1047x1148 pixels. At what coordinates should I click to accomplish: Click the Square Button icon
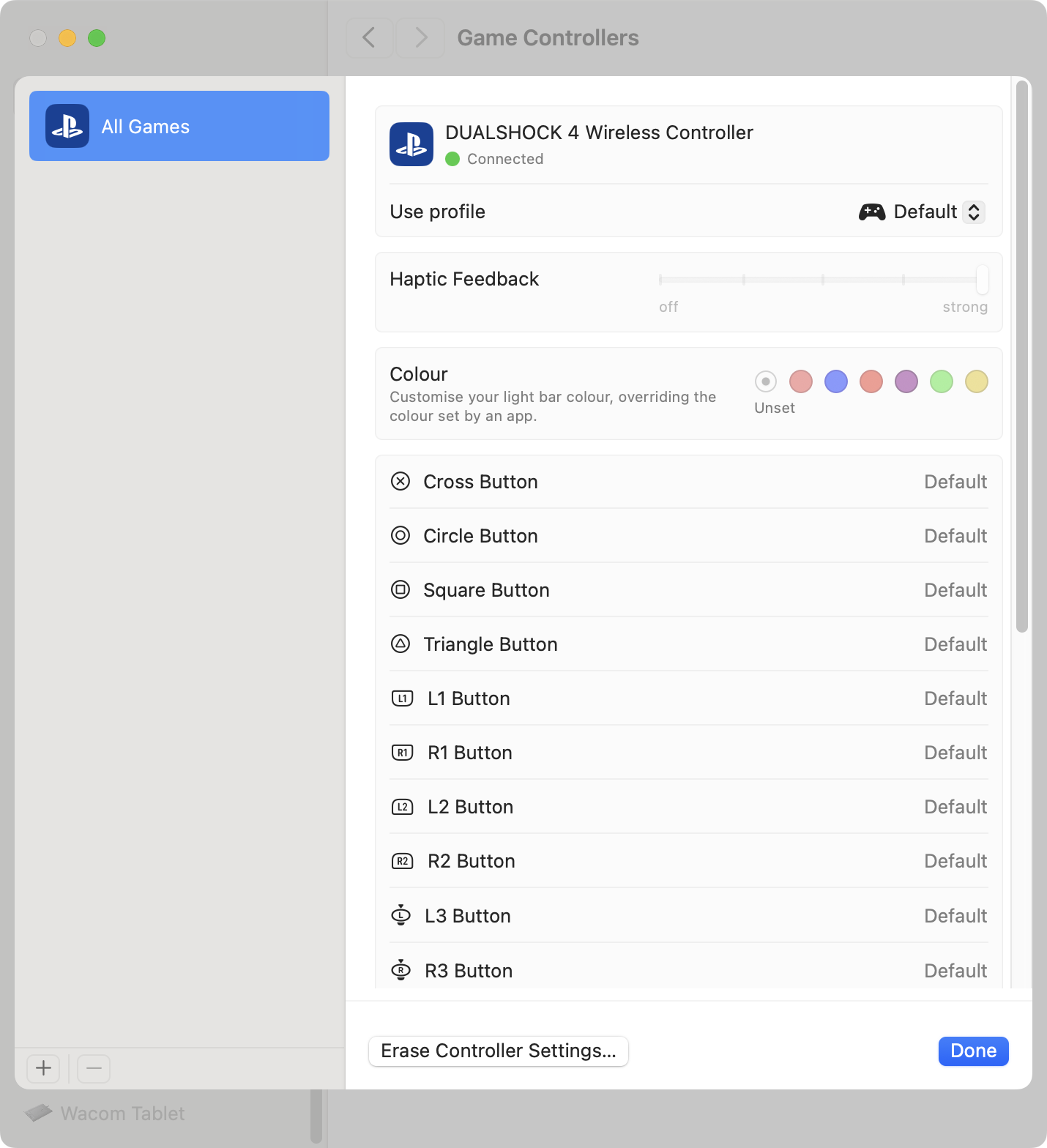pos(400,589)
